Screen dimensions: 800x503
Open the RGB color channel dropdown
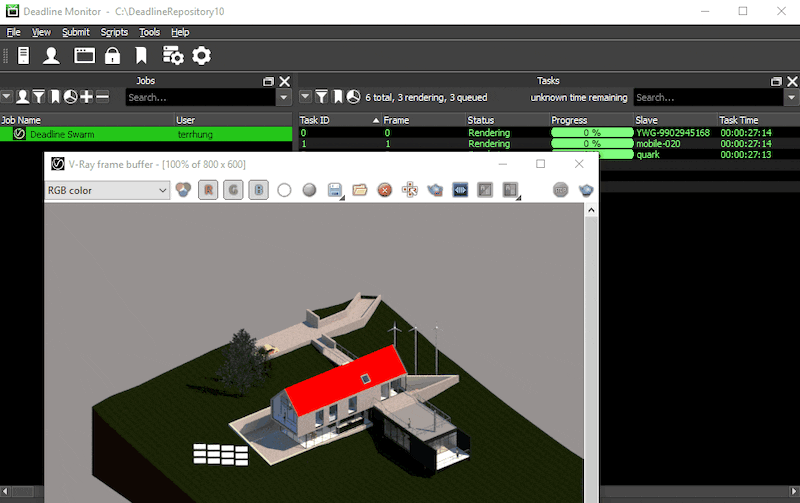pyautogui.click(x=107, y=190)
